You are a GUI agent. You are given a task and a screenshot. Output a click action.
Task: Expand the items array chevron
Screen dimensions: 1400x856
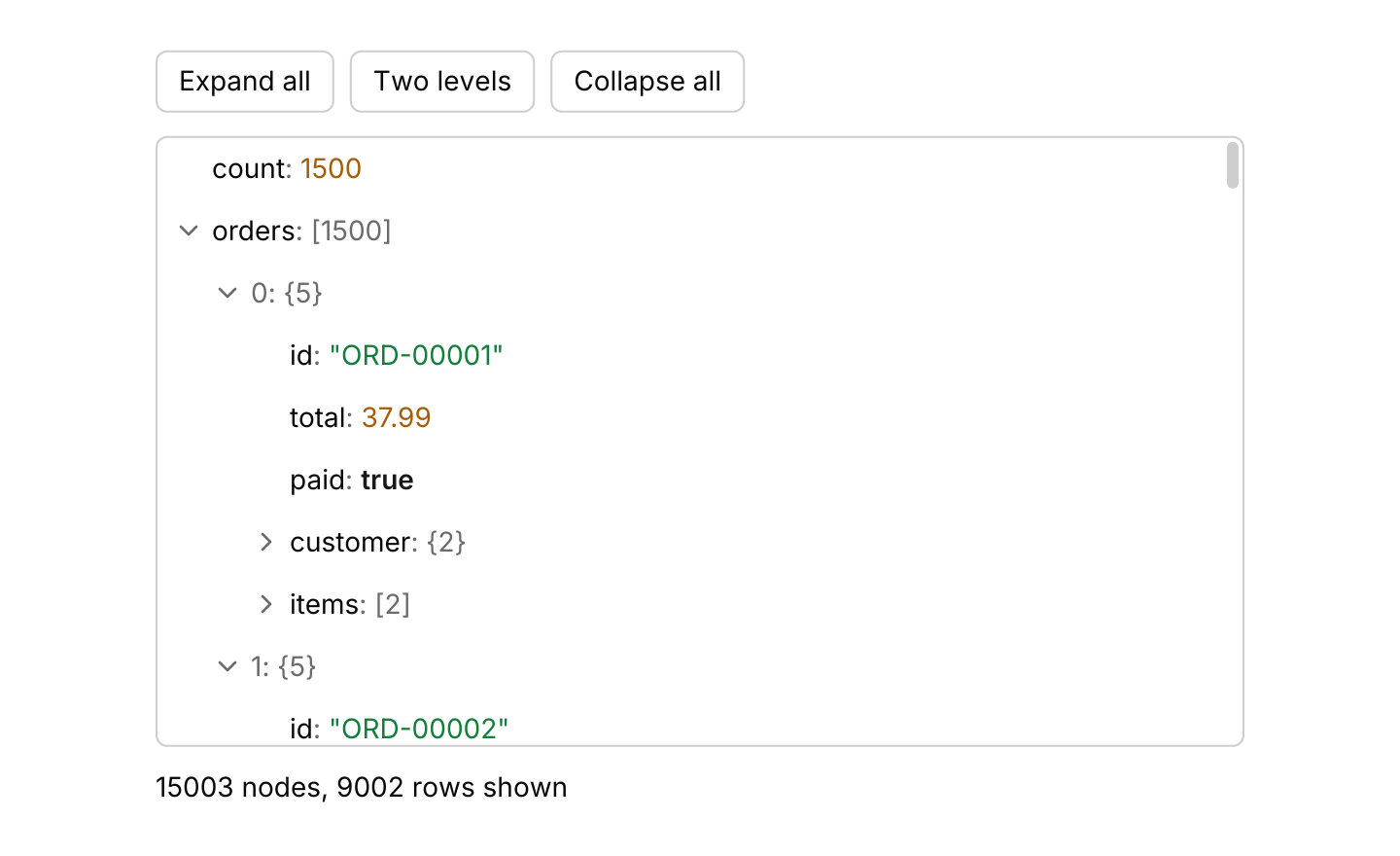click(266, 604)
